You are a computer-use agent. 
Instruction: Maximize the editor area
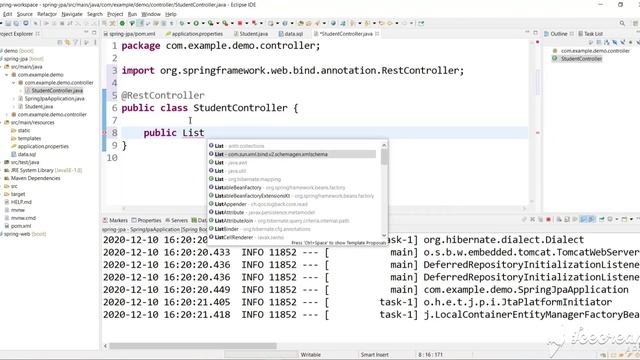point(535,32)
